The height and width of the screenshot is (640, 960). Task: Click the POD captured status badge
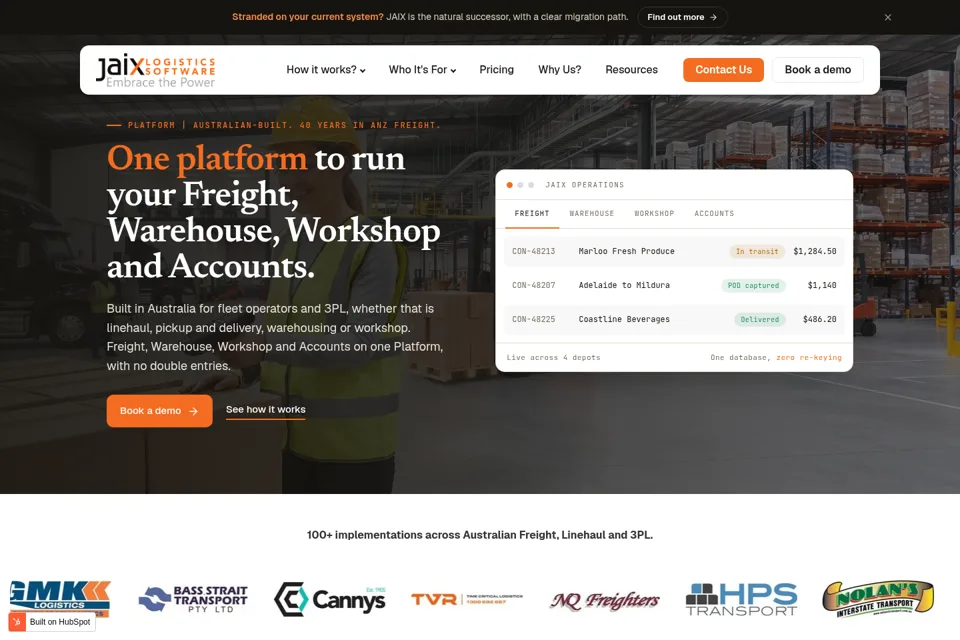point(753,285)
